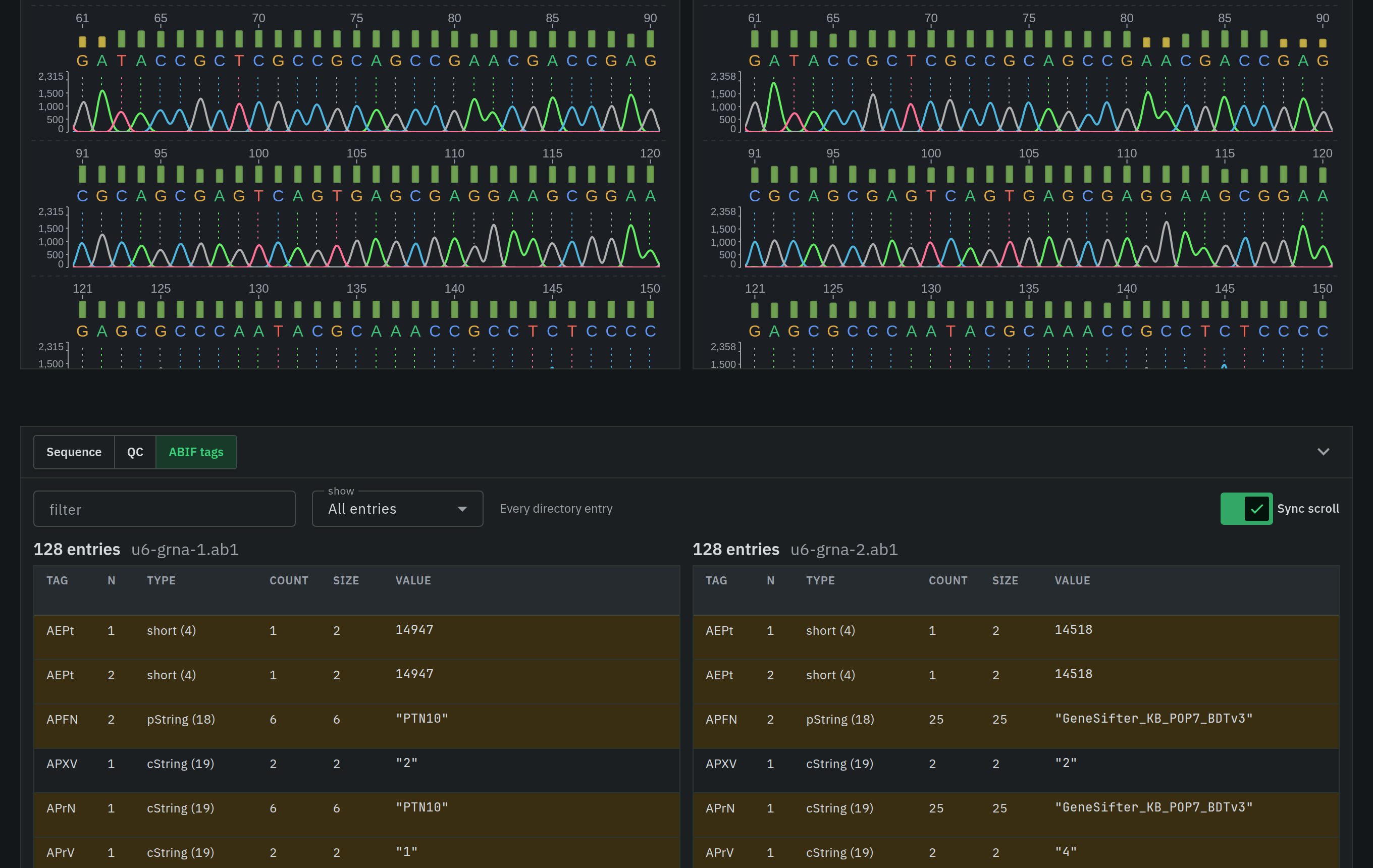The image size is (1373, 868).
Task: Toggle the Sync scroll switch
Action: click(x=1246, y=509)
